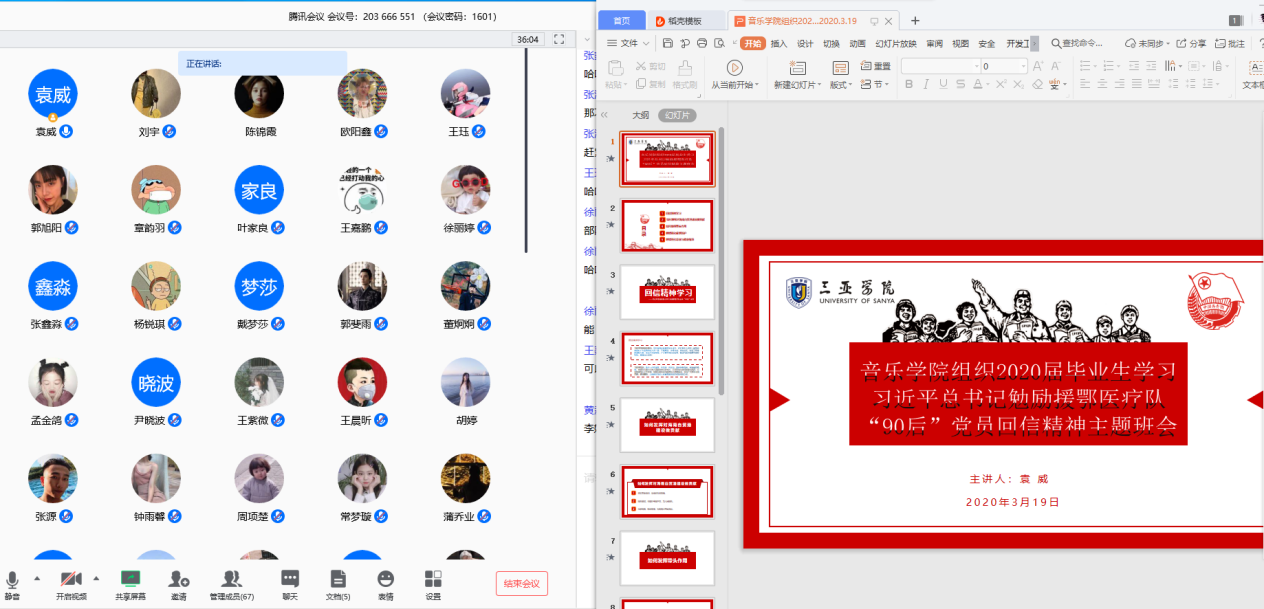Click the 结束会议 end meeting button
This screenshot has width=1264, height=609.
(521, 584)
